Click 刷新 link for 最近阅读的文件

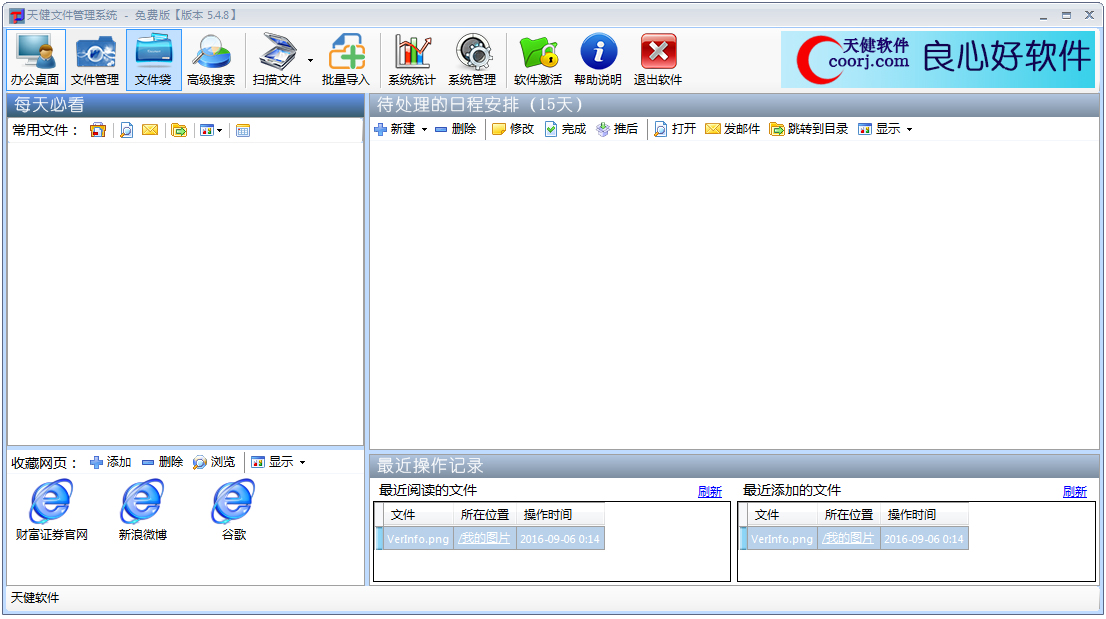[709, 491]
